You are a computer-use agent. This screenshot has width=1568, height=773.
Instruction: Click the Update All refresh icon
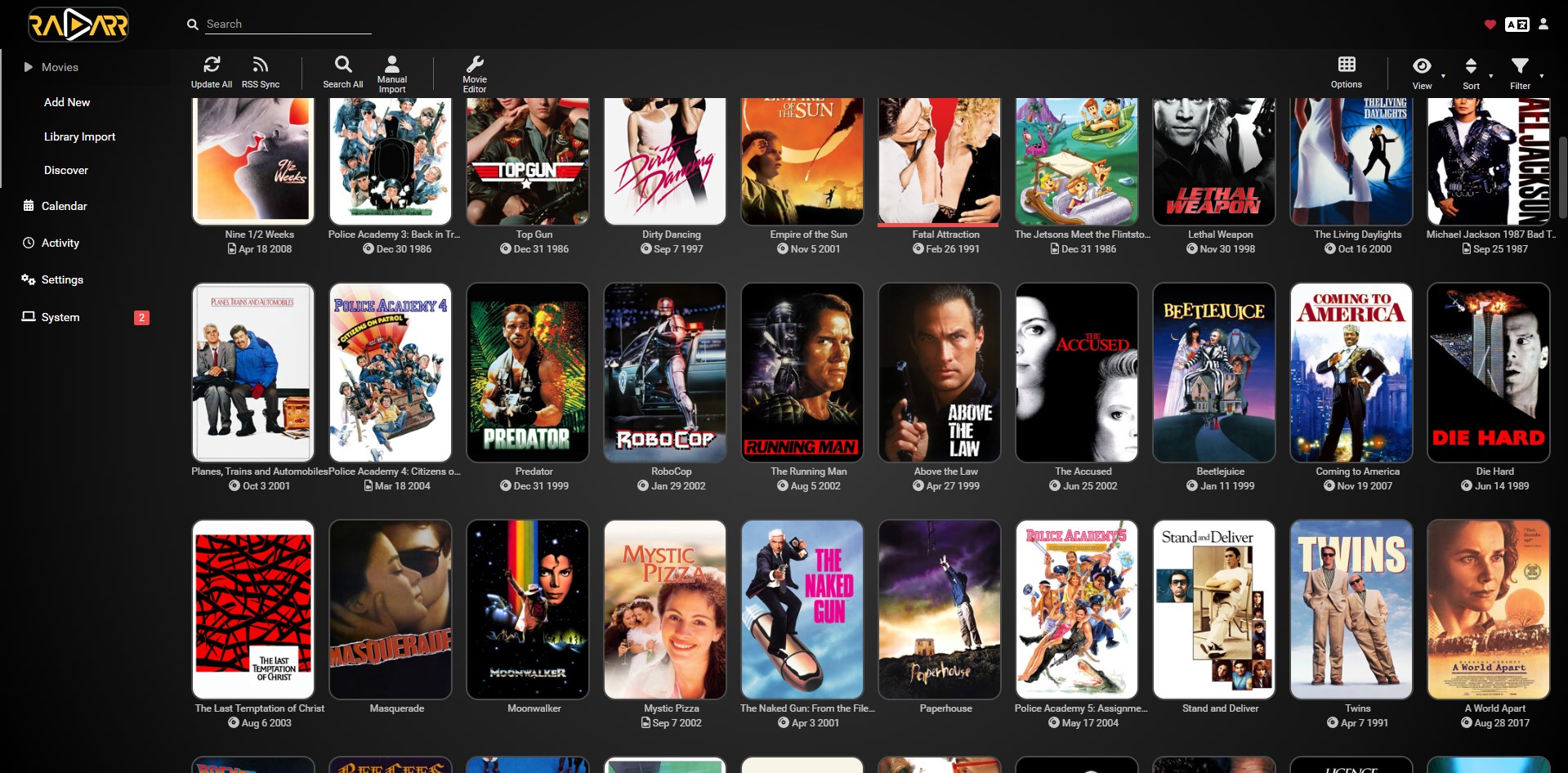pos(212,64)
